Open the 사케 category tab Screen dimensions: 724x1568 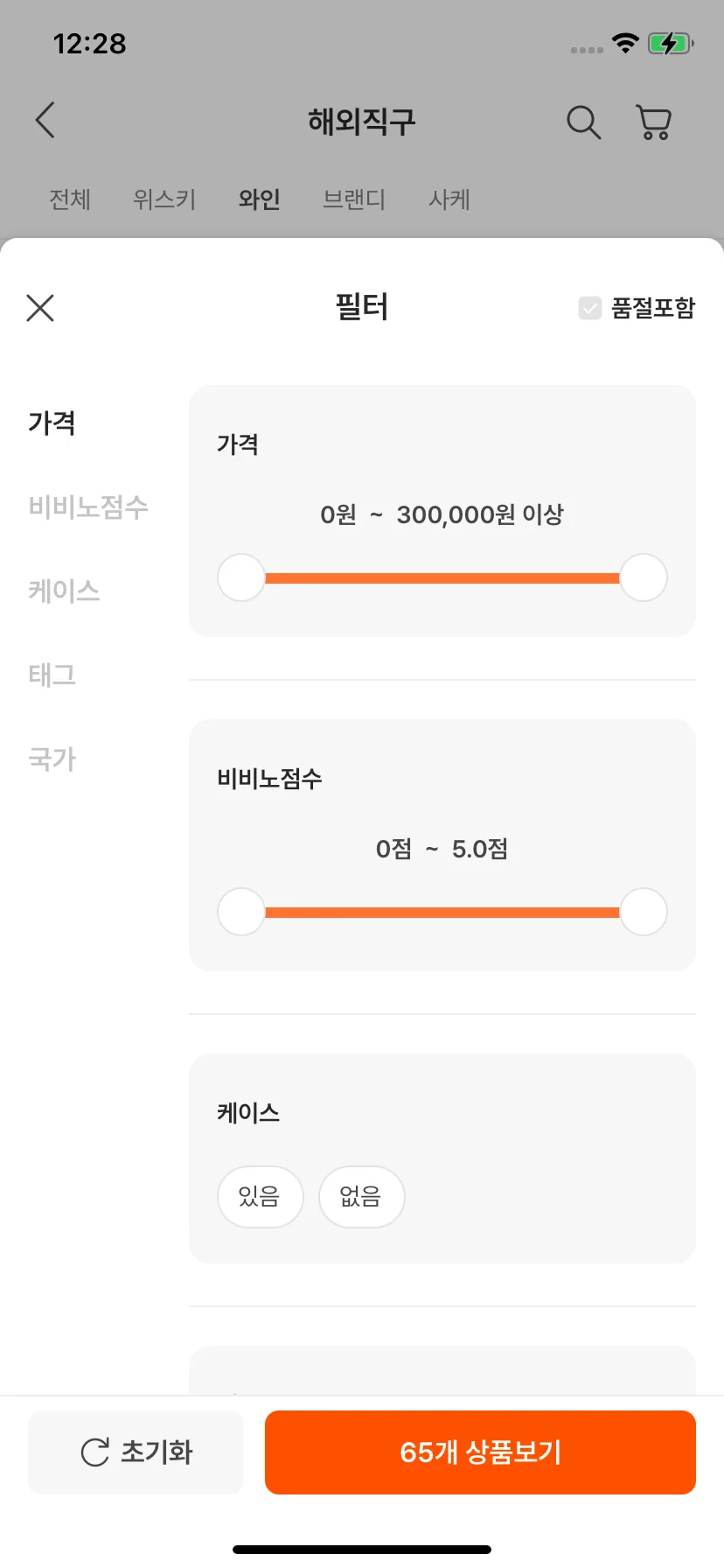tap(449, 199)
